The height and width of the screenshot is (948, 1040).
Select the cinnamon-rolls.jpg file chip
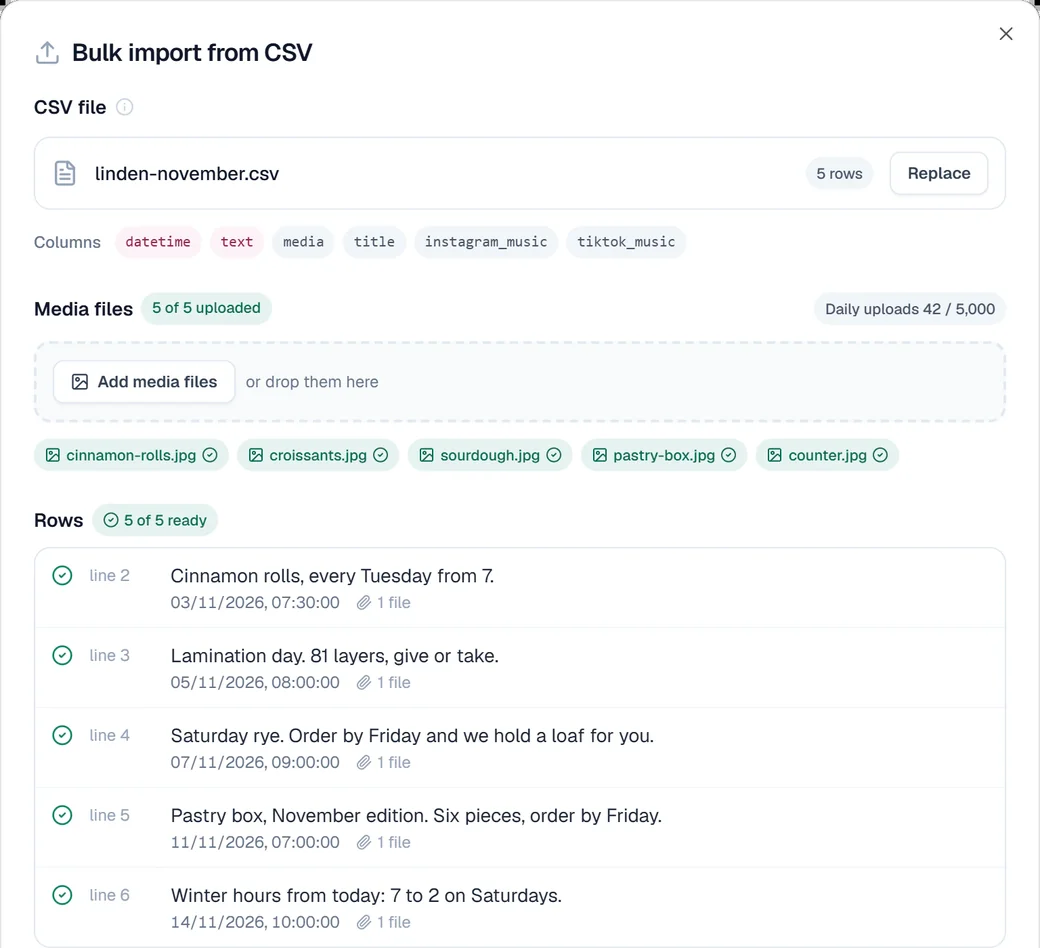(x=131, y=455)
